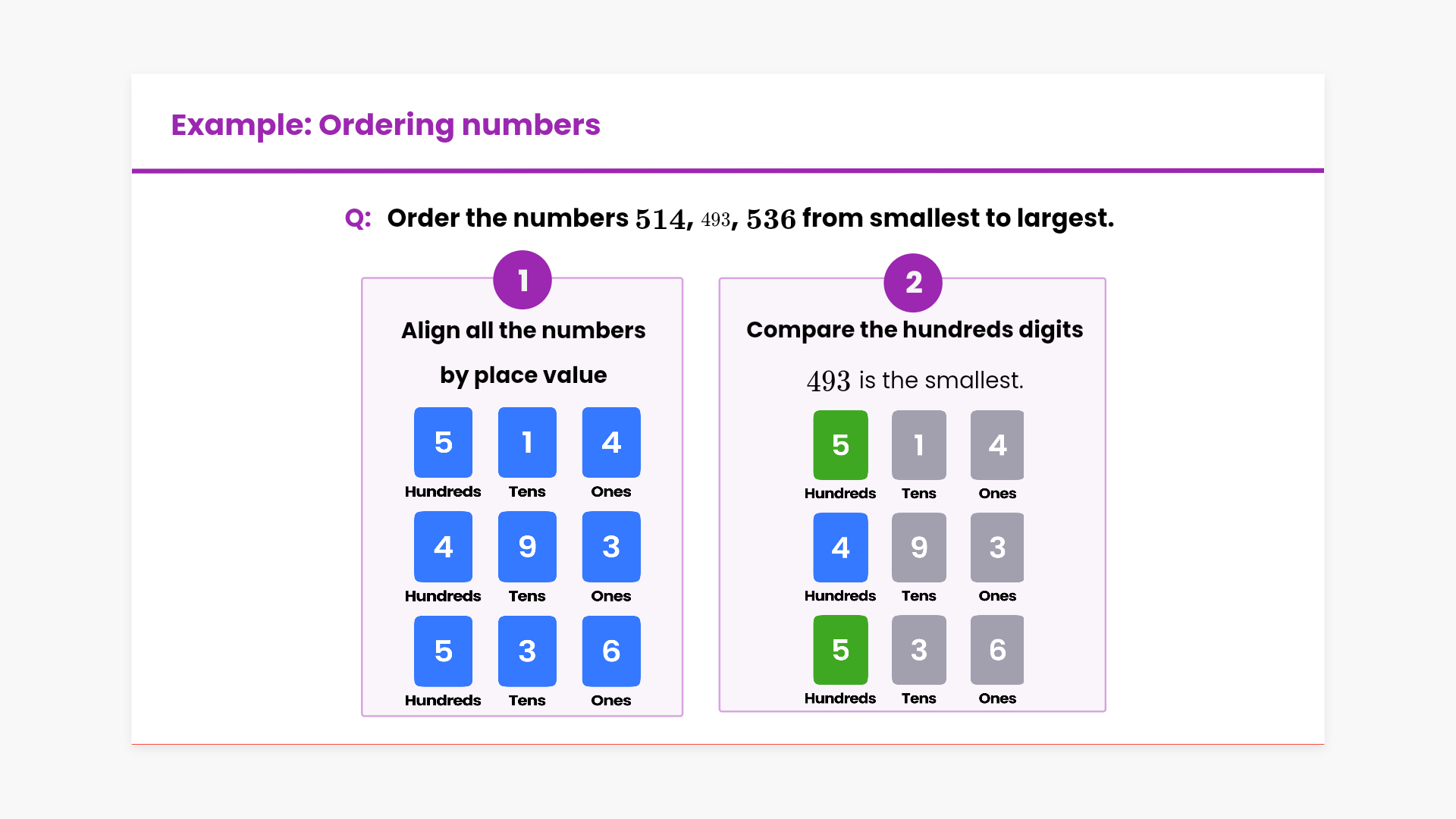The image size is (1456, 819).
Task: Click the "Align all the numbers" heading
Action: (x=523, y=331)
